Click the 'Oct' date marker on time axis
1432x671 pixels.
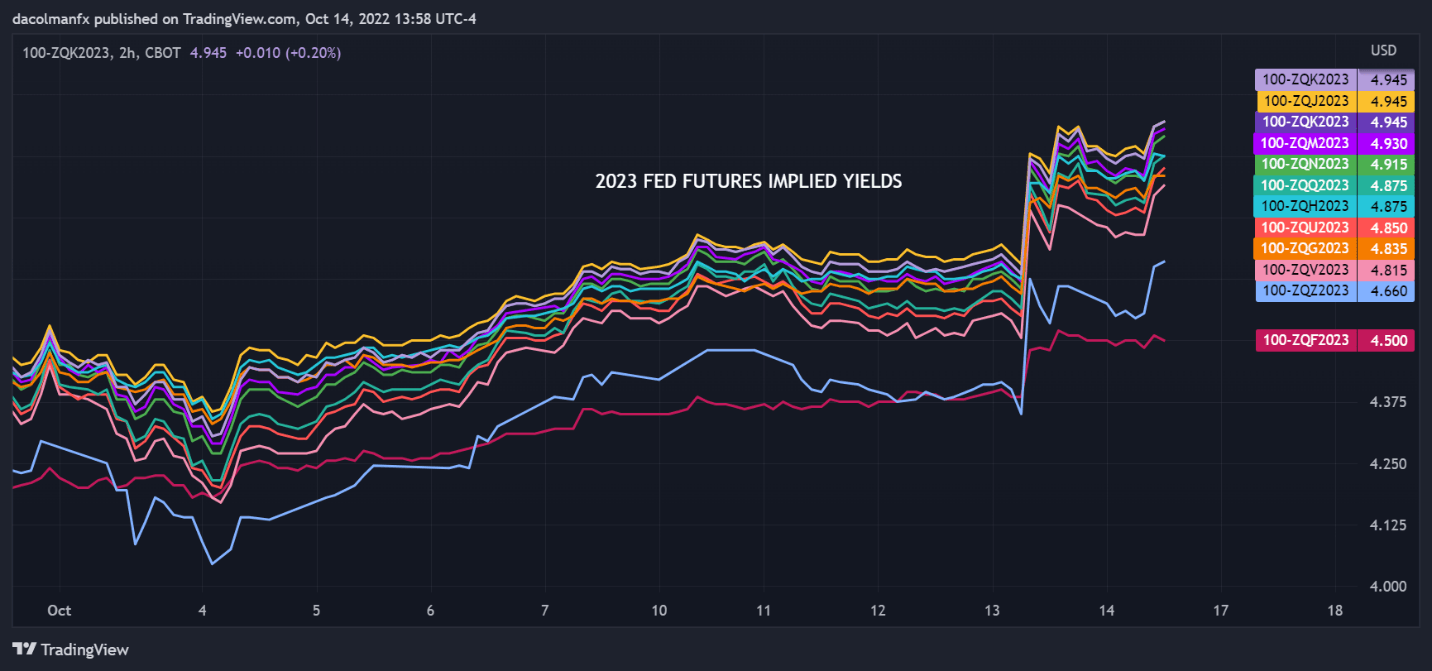[x=59, y=609]
